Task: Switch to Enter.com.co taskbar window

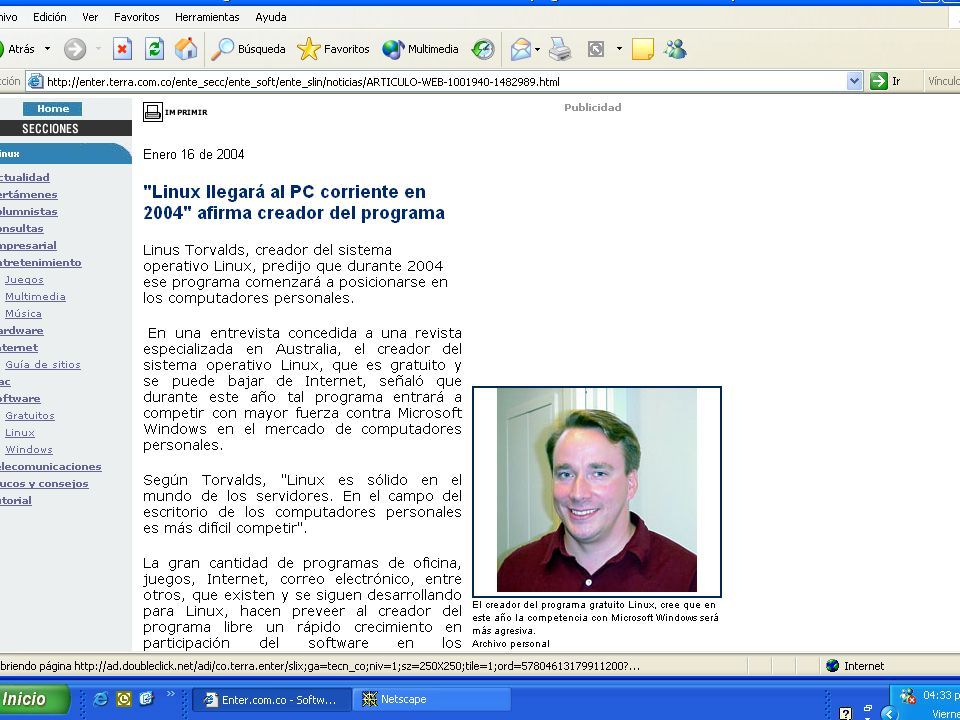Action: point(272,699)
